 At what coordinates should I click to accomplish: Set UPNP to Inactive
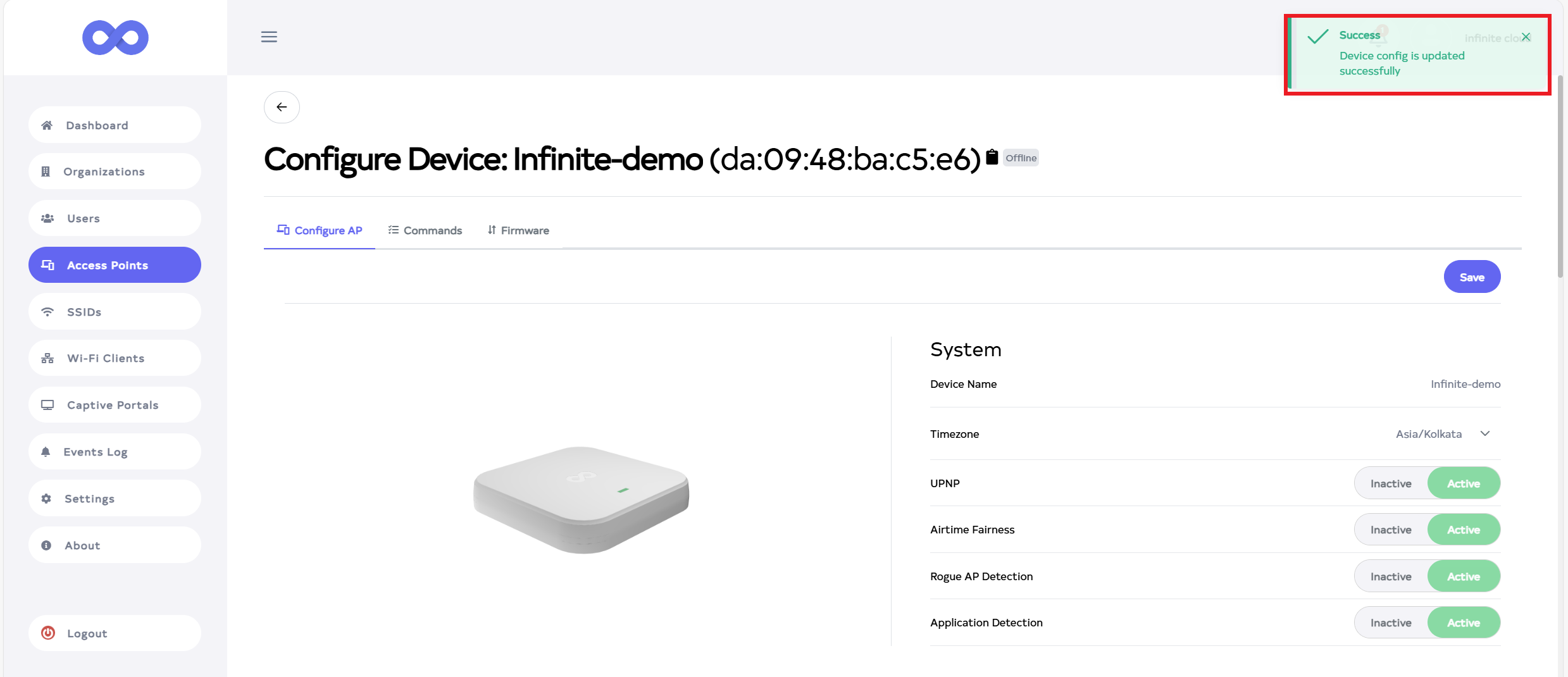pyautogui.click(x=1390, y=483)
